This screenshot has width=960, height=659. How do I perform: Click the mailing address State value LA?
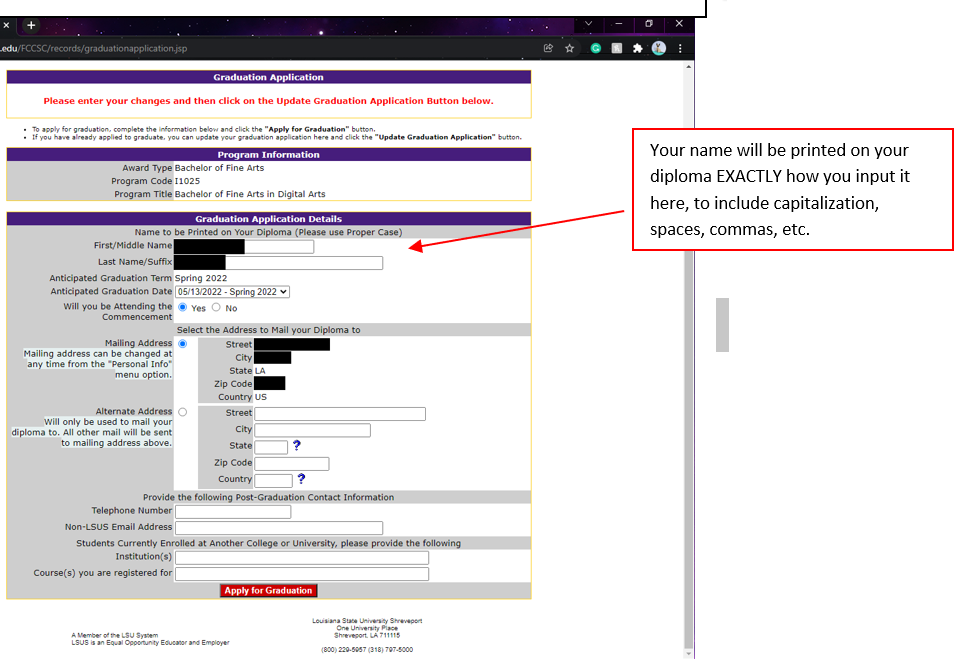pos(260,371)
